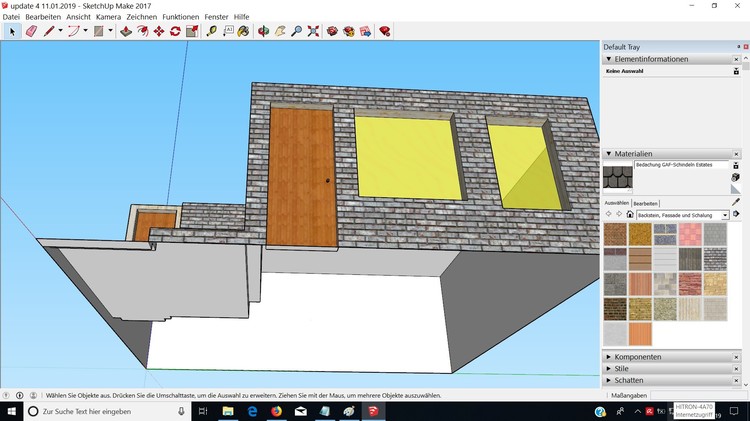Close the Schatten panel with its x

[736, 381]
